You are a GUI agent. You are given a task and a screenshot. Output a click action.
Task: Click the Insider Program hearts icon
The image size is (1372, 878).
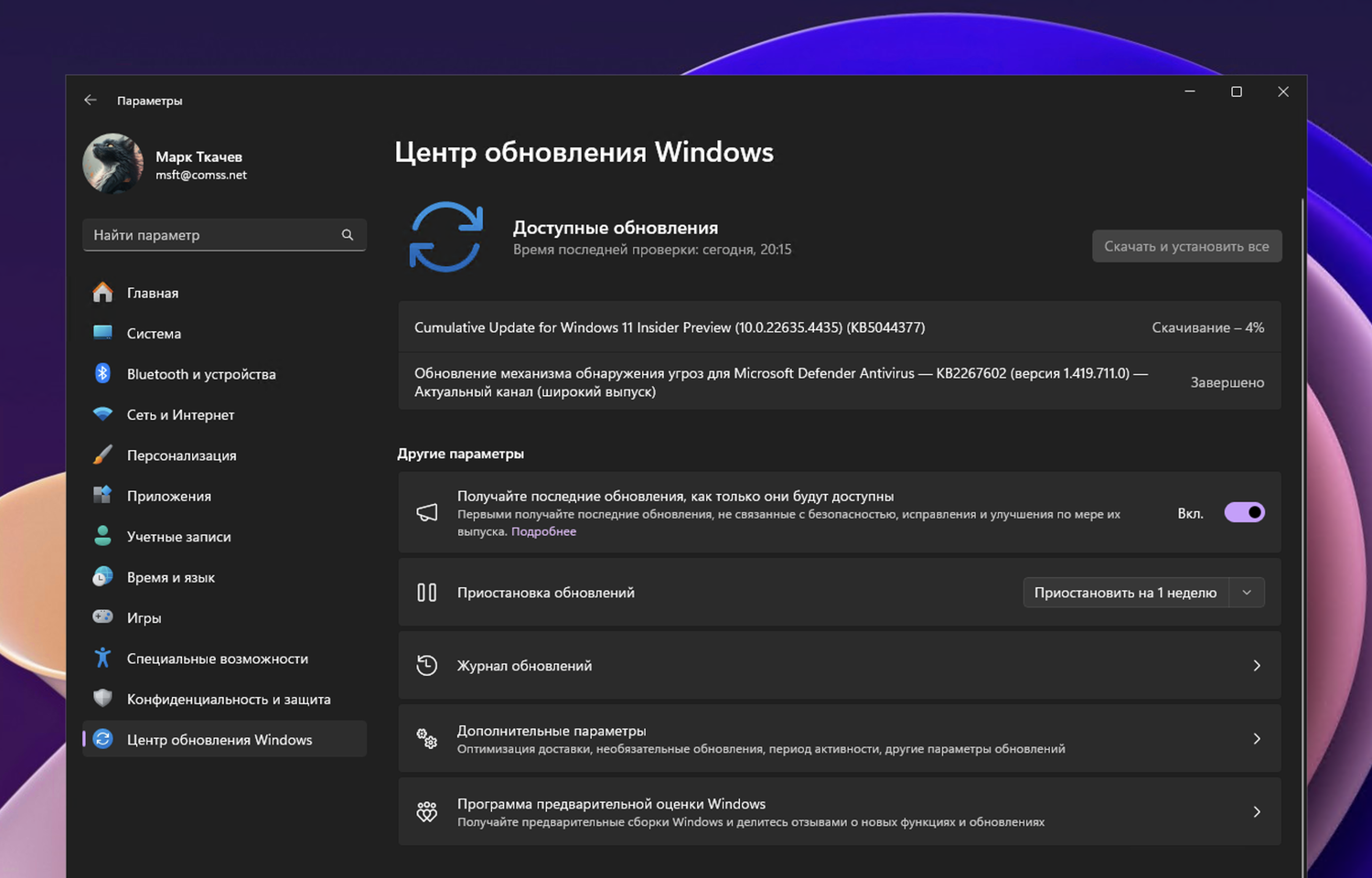click(427, 812)
